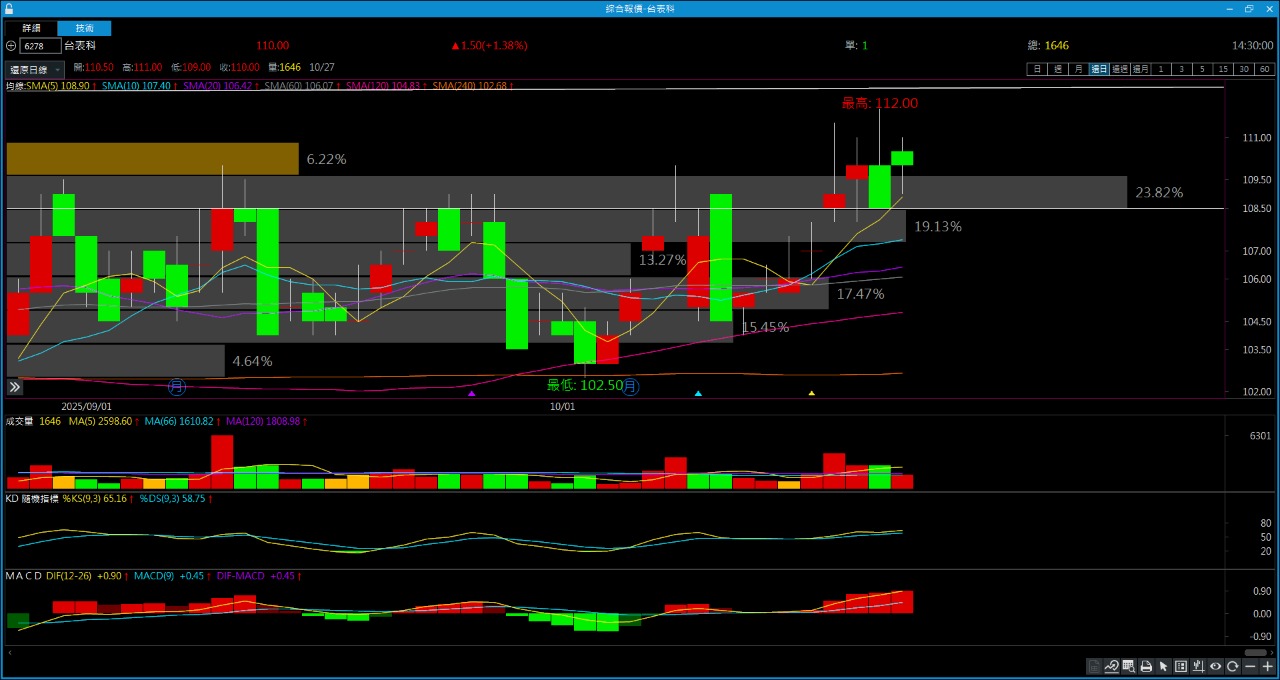Viewport: 1280px width, 680px height.
Task: Click the 4.64% volume profile bar
Action: point(115,360)
